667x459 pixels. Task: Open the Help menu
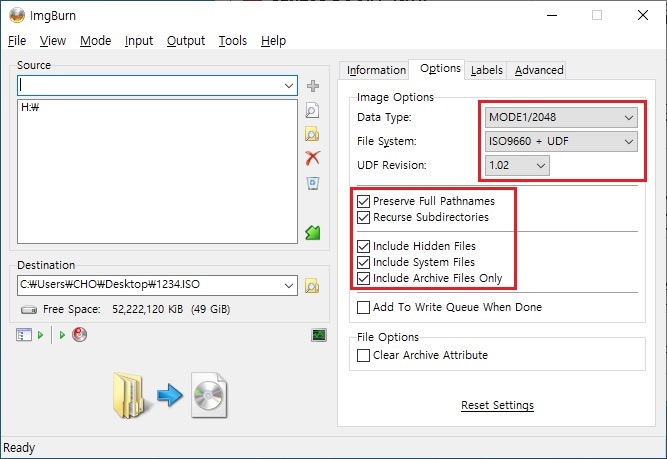273,41
